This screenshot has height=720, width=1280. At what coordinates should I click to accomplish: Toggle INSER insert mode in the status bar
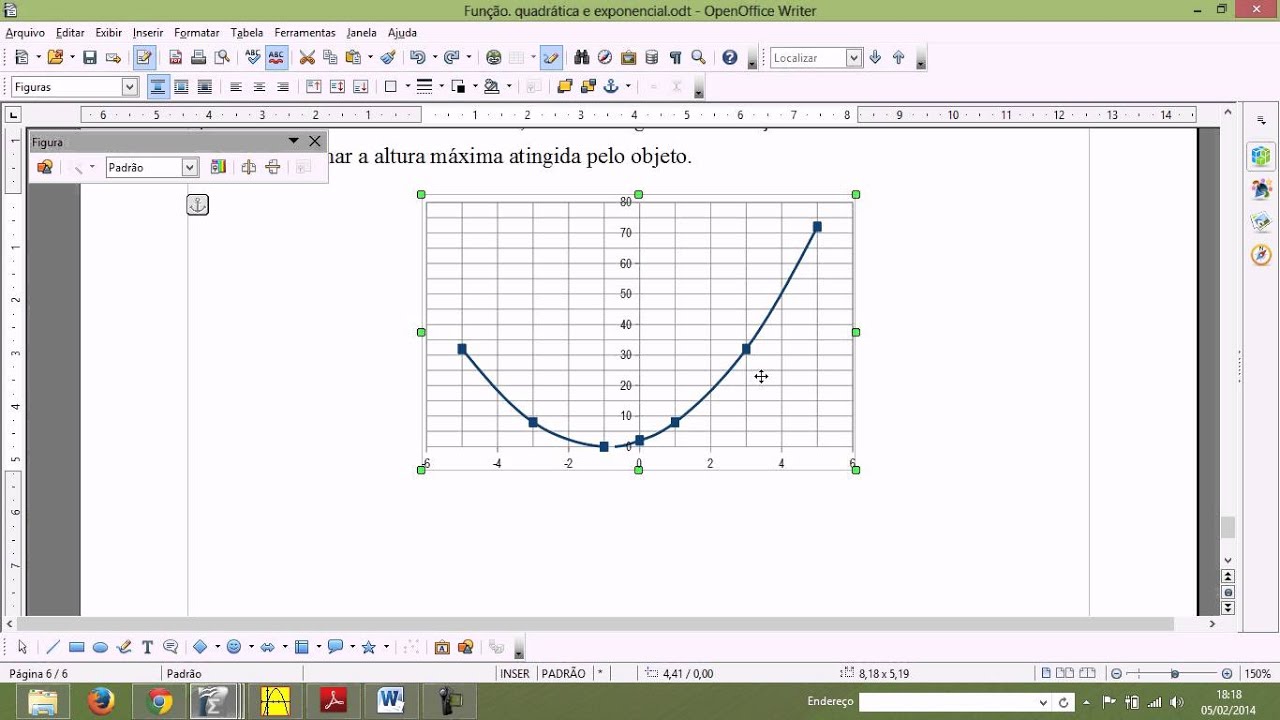pyautogui.click(x=515, y=674)
